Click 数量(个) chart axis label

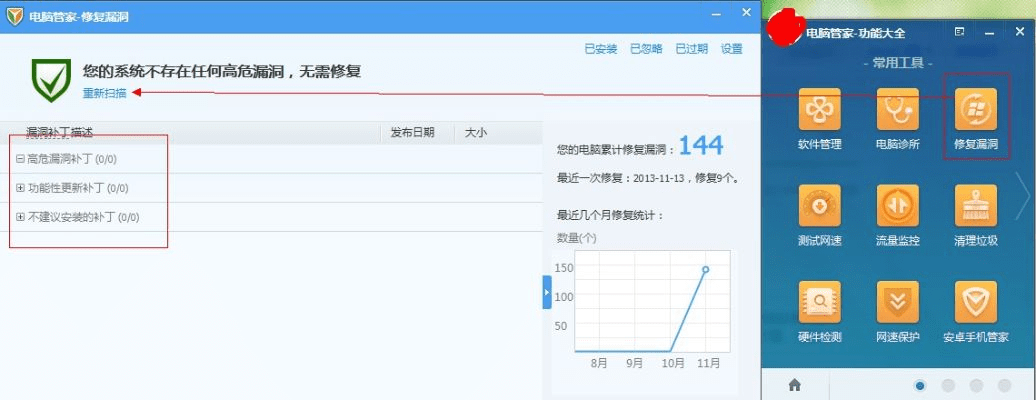(x=577, y=238)
